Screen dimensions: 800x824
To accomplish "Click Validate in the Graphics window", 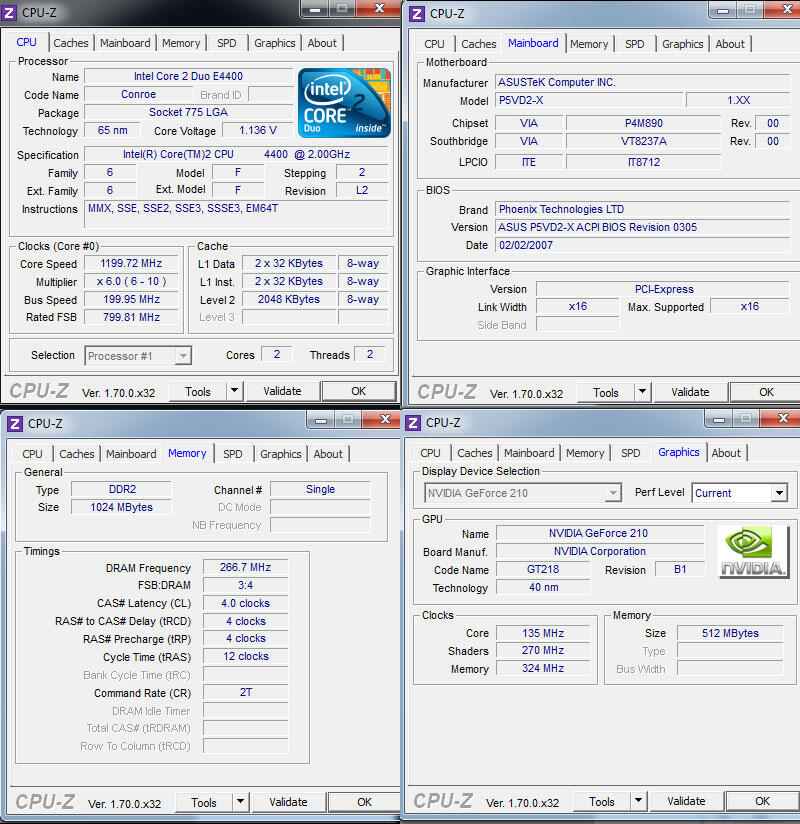I will 686,801.
